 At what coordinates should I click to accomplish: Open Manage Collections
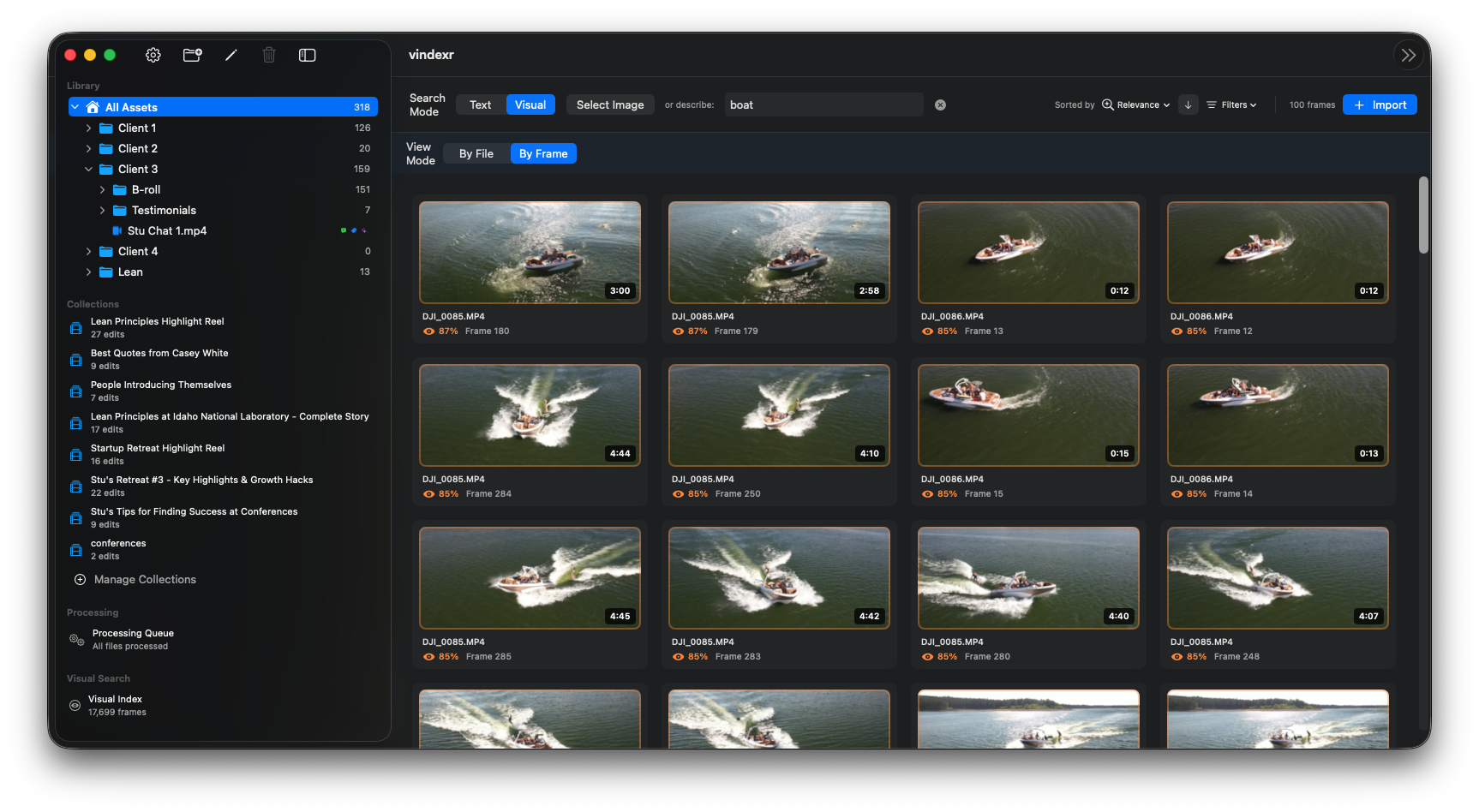(x=144, y=579)
